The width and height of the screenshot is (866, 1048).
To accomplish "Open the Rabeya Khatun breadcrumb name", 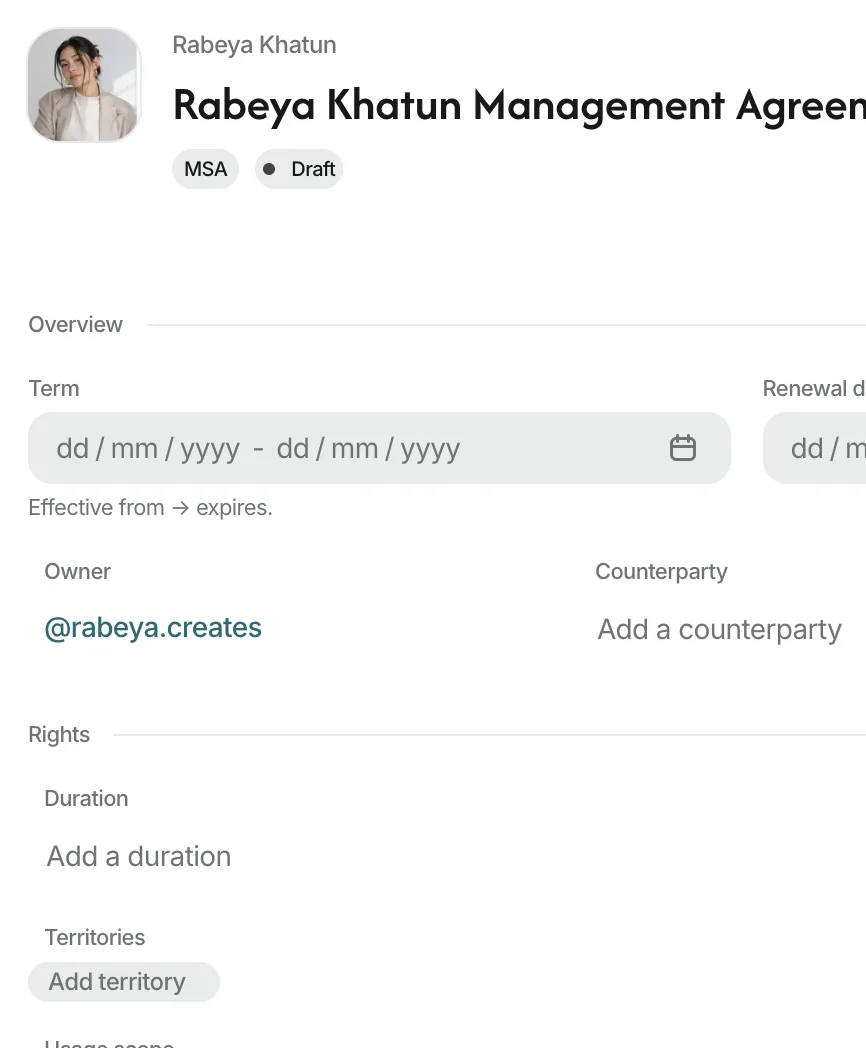I will [x=254, y=45].
